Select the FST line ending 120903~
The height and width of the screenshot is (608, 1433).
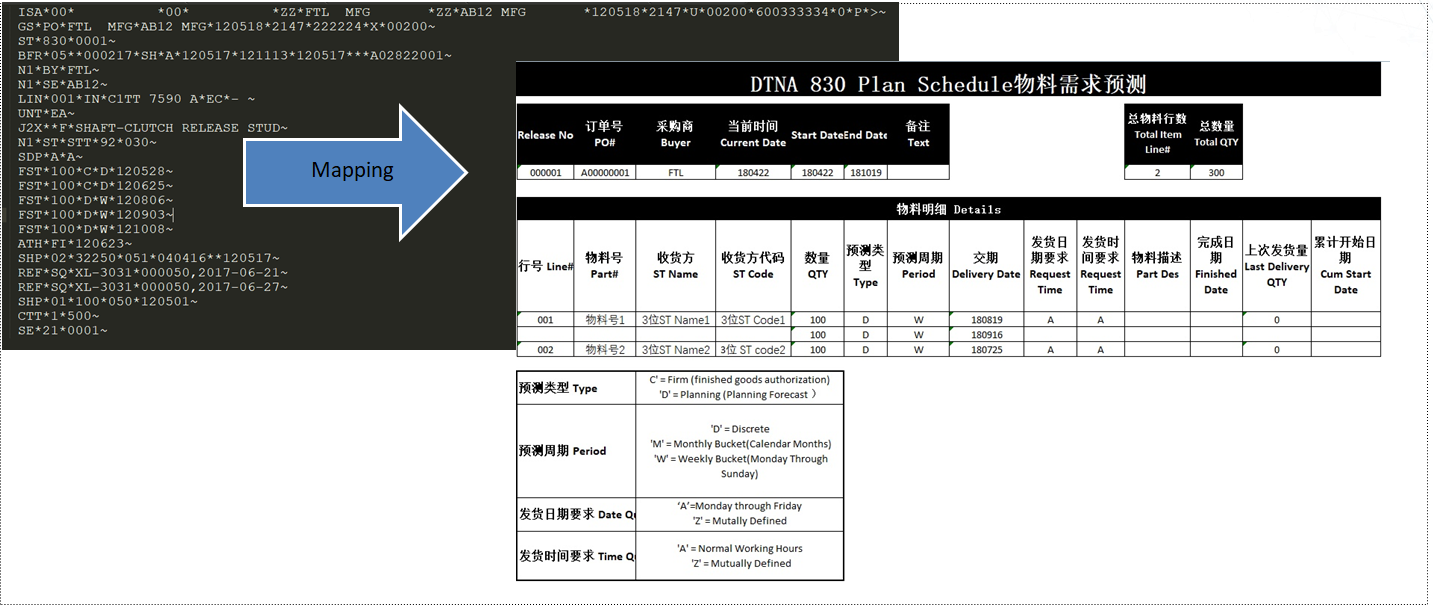click(x=96, y=215)
